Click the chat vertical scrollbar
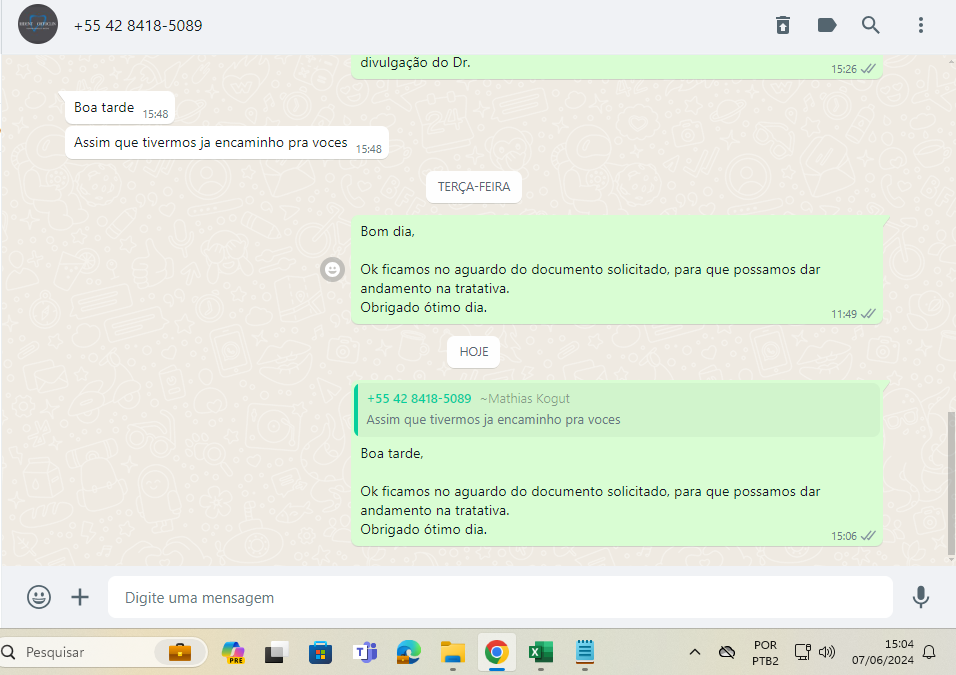This screenshot has width=956, height=675. 950,480
